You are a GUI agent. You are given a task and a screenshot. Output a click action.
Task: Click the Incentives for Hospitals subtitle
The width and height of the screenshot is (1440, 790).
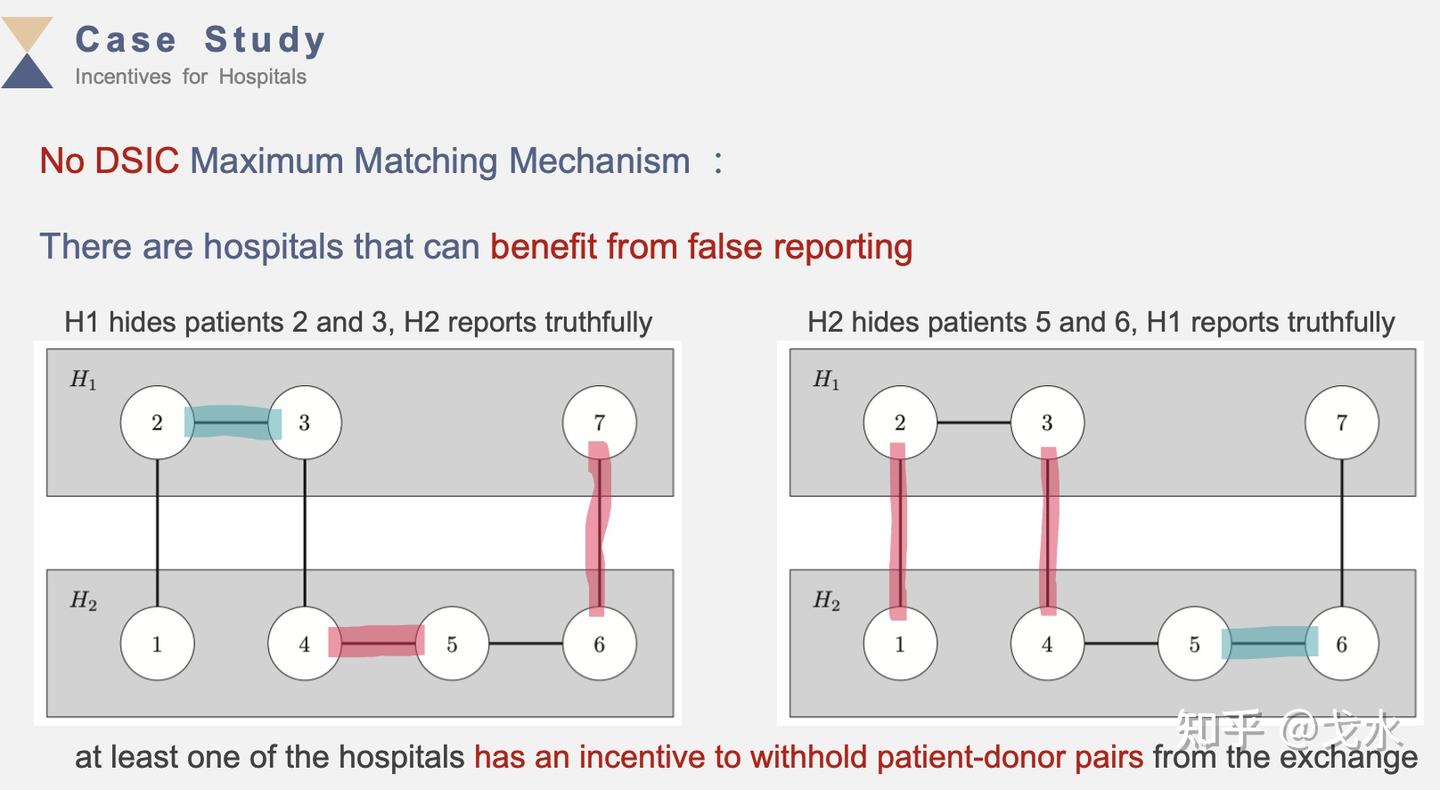[191, 76]
